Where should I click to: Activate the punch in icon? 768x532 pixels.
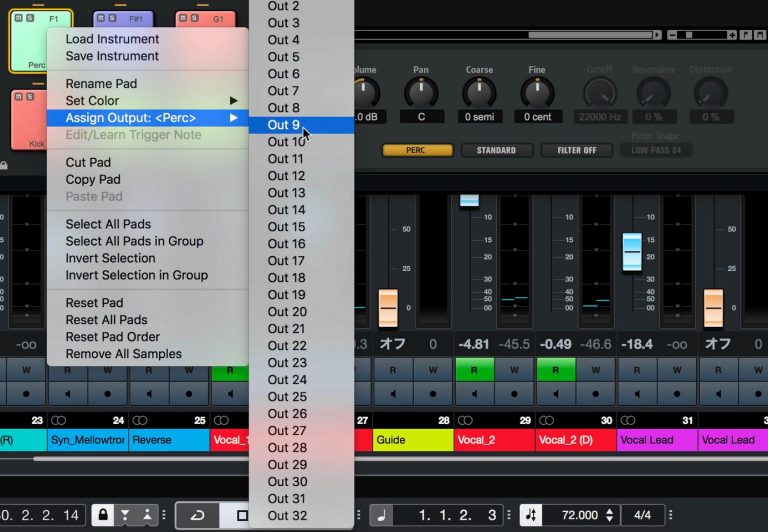pyautogui.click(x=125, y=515)
